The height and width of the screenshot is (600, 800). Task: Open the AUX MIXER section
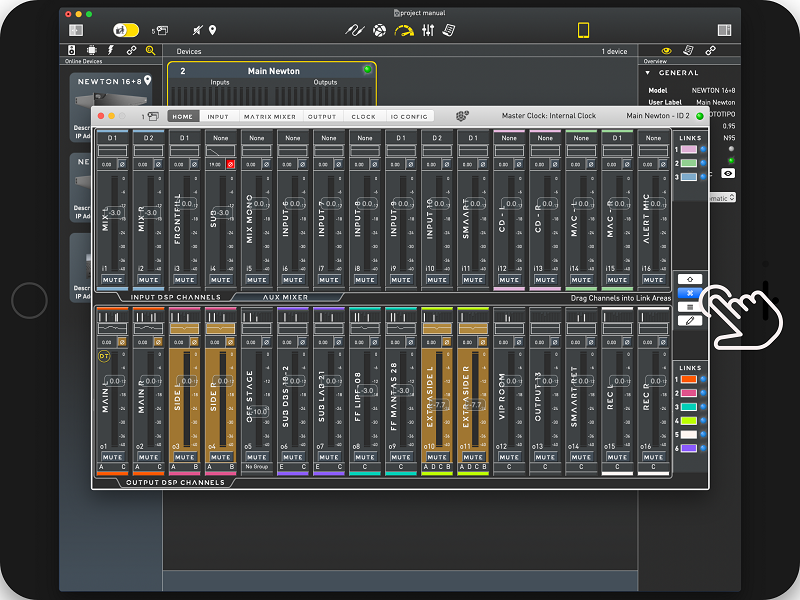[x=286, y=297]
